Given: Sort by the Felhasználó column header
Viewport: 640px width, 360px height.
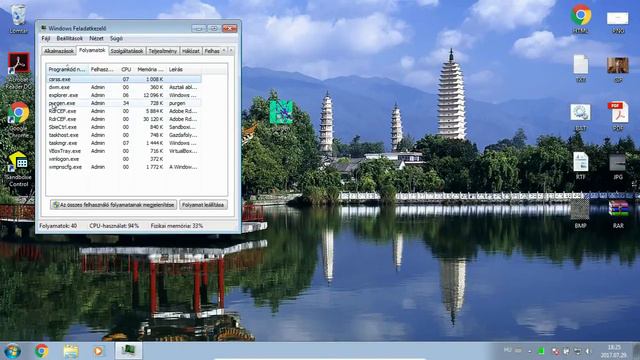Looking at the screenshot, I should pos(102,69).
